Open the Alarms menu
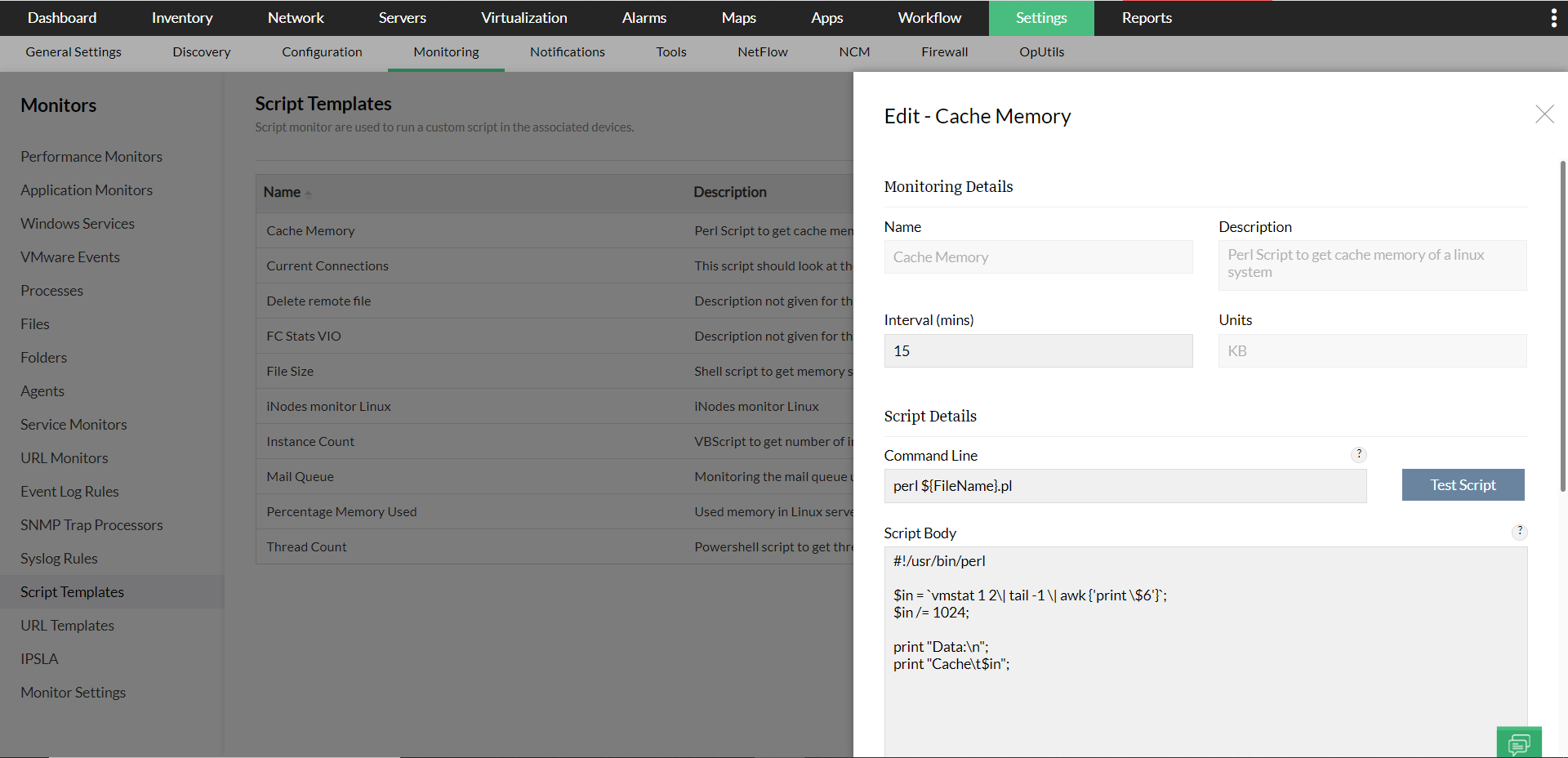The width and height of the screenshot is (1568, 758). pos(644,17)
